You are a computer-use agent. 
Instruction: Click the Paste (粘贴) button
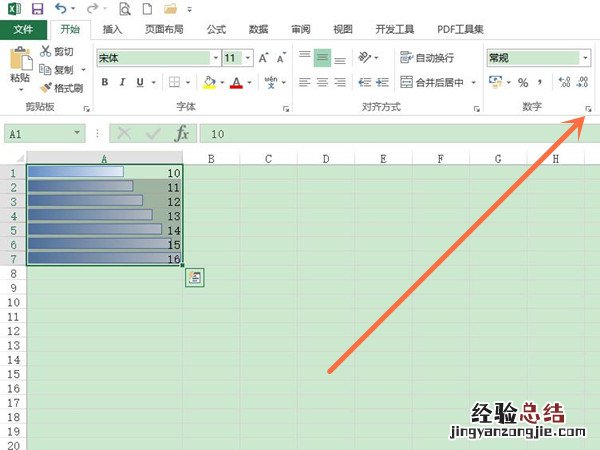tap(19, 67)
